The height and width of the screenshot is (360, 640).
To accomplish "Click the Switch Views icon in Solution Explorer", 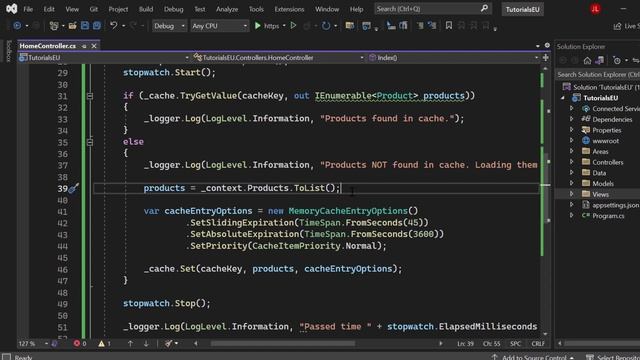I will (x=599, y=60).
